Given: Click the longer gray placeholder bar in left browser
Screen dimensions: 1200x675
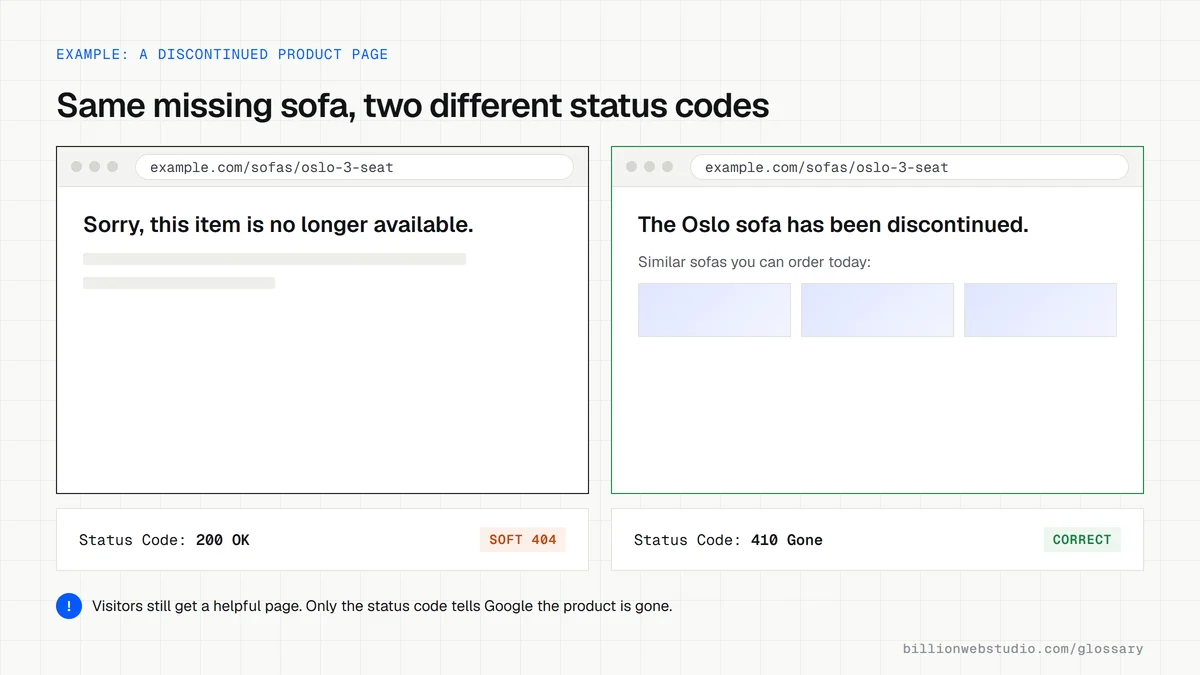Looking at the screenshot, I should (x=274, y=259).
